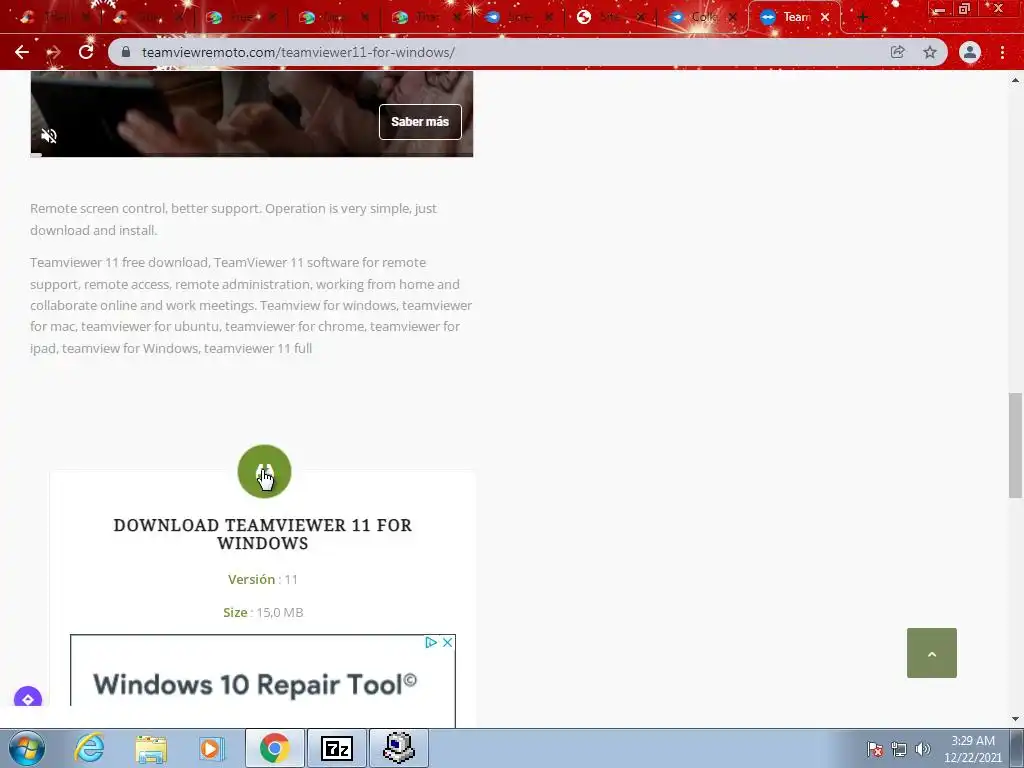Open Chrome's three-dot menu
1024x768 pixels.
tap(1002, 52)
